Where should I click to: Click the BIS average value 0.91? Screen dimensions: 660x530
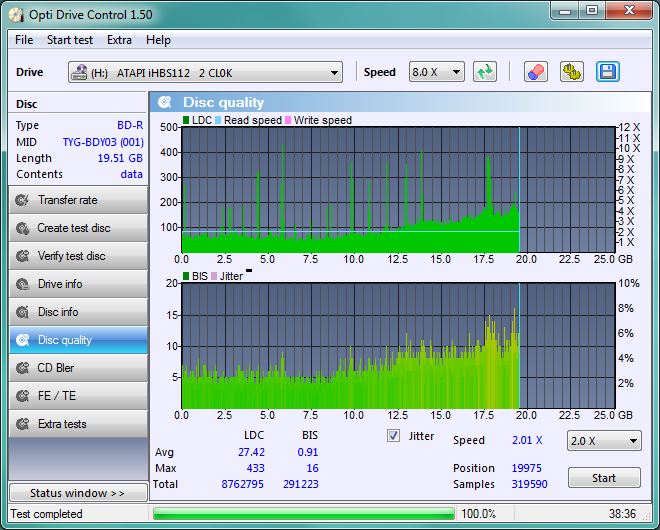click(x=308, y=452)
